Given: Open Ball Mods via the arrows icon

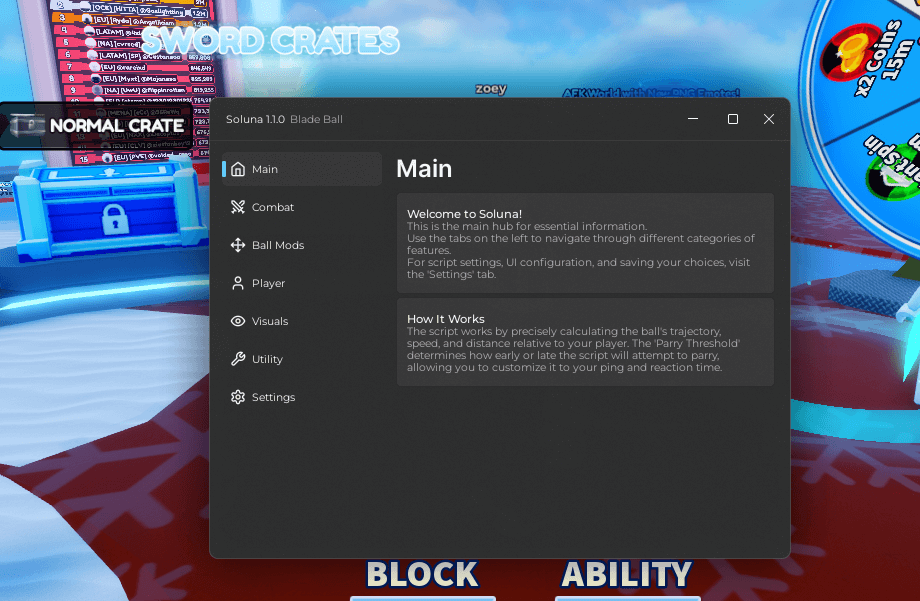Looking at the screenshot, I should tap(238, 245).
